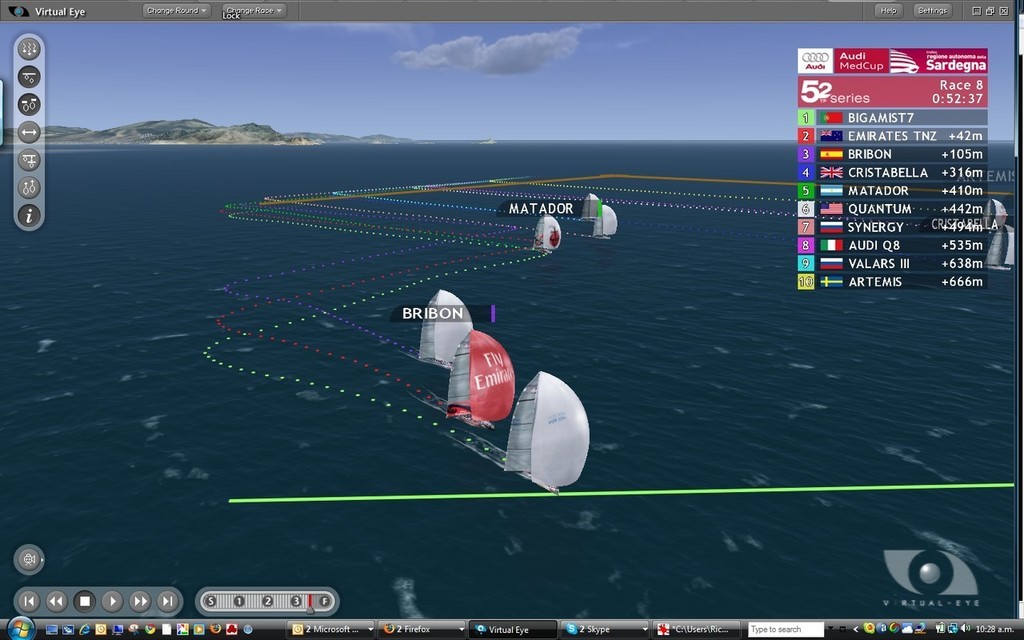
Task: Switch to Virtual Eye taskbar button
Action: tap(513, 630)
